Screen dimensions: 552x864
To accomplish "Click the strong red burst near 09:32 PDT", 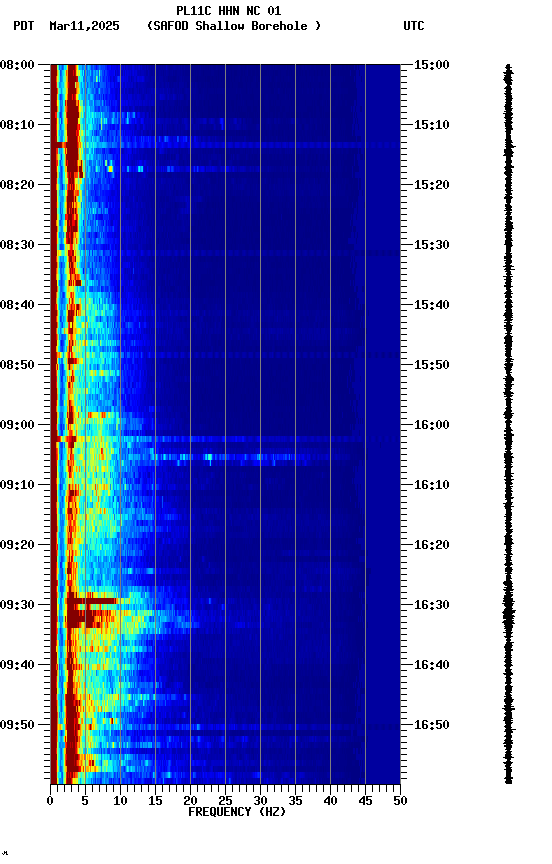I will click(x=83, y=617).
